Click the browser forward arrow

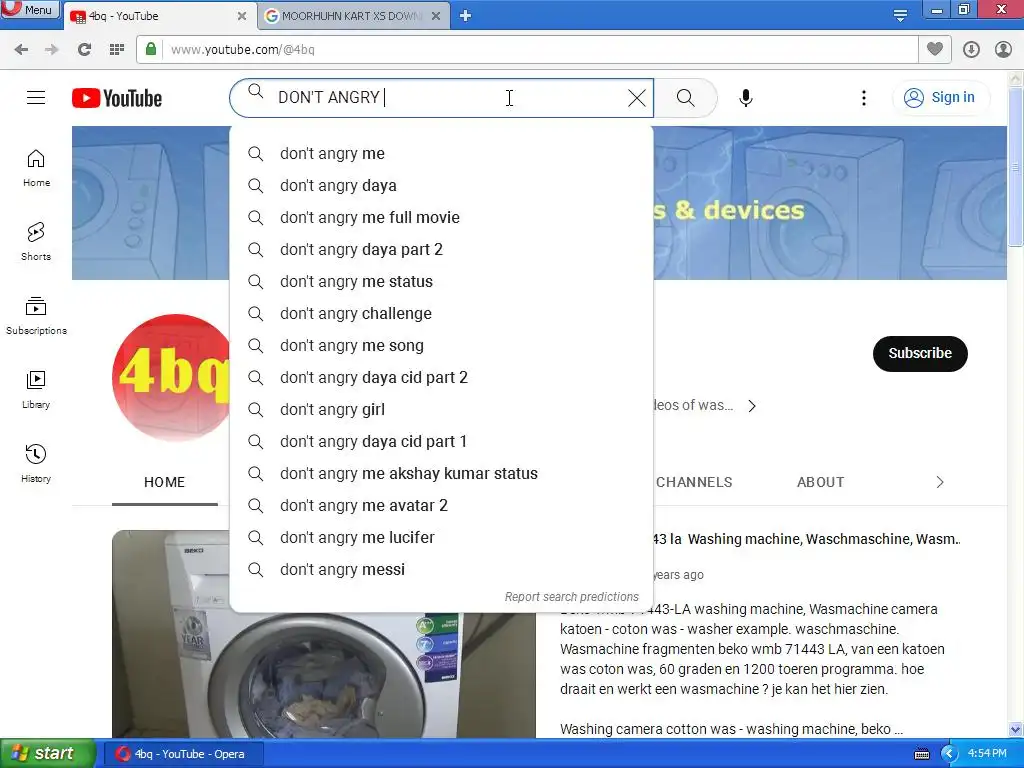coord(52,50)
